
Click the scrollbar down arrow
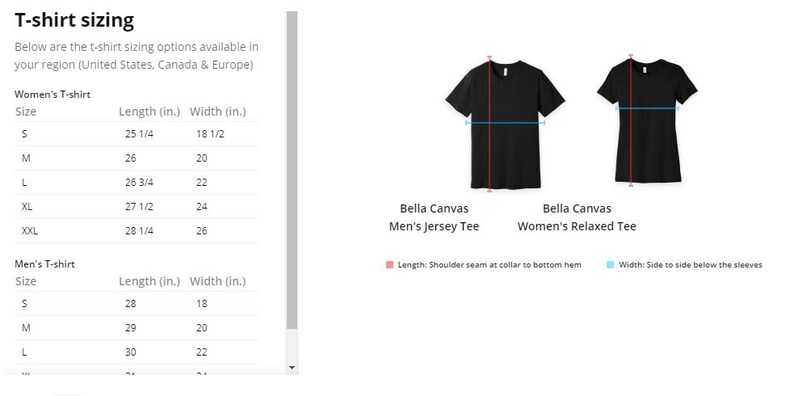click(292, 368)
